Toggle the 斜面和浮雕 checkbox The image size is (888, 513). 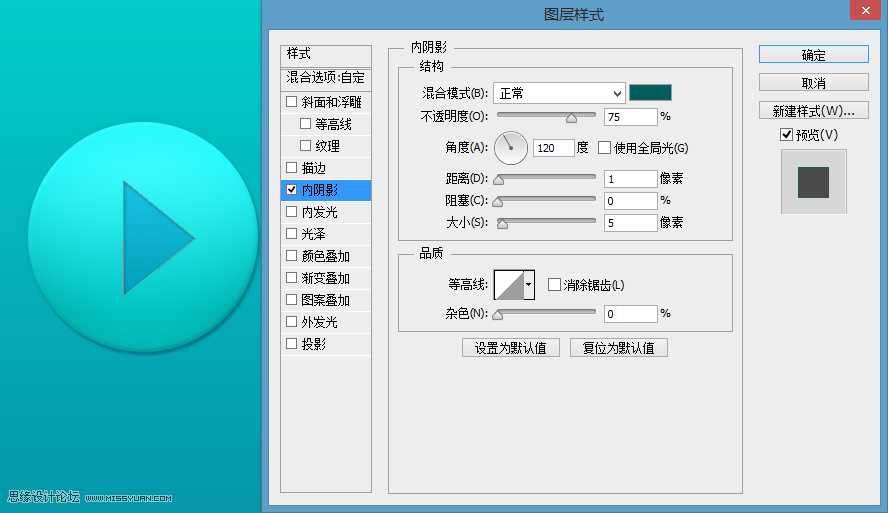tap(291, 102)
